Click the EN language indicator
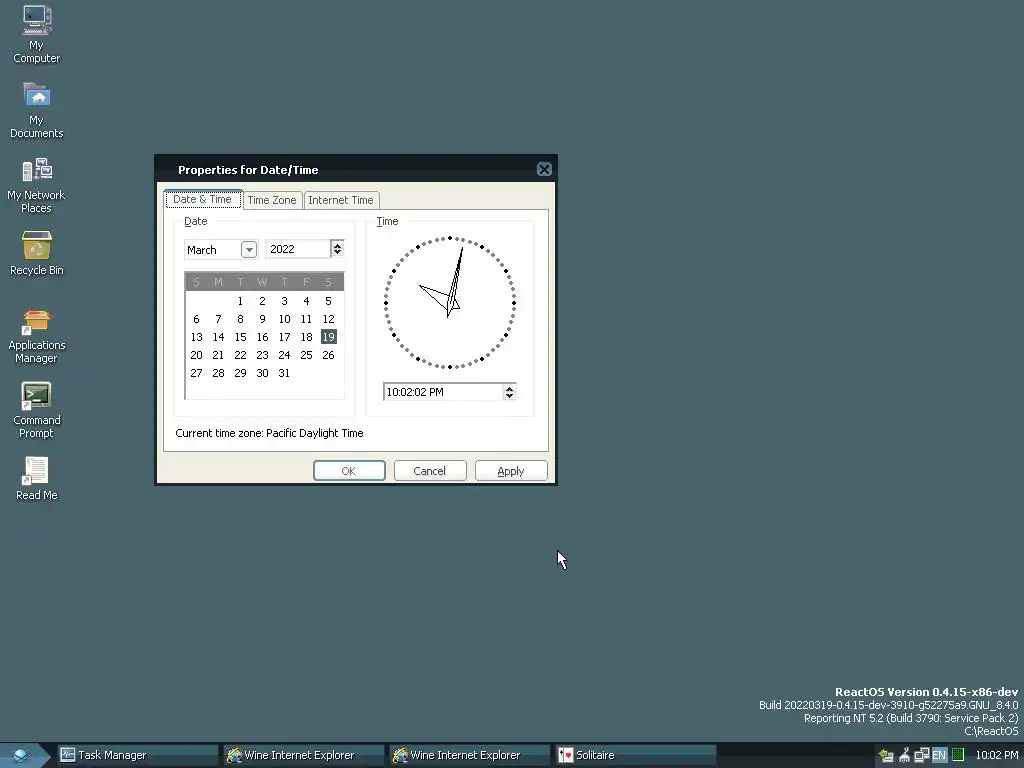Image resolution: width=1024 pixels, height=768 pixels. (x=939, y=756)
